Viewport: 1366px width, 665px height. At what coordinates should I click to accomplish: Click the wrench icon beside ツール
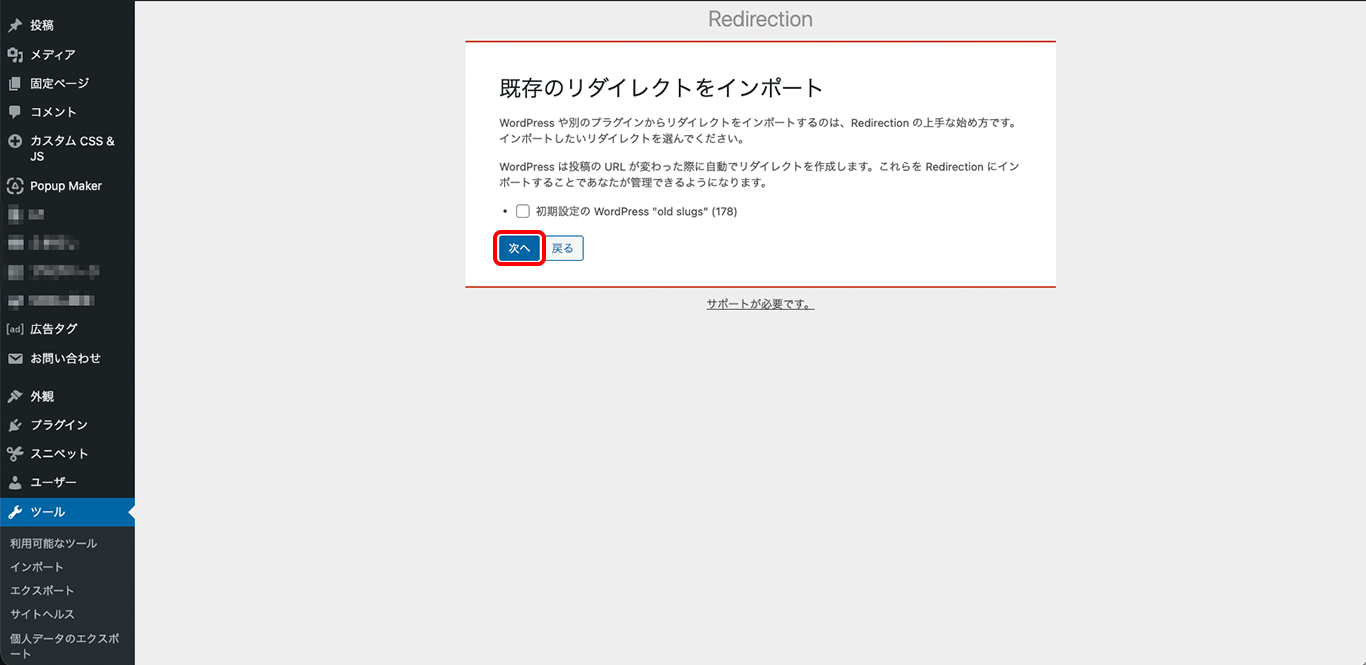tap(15, 512)
